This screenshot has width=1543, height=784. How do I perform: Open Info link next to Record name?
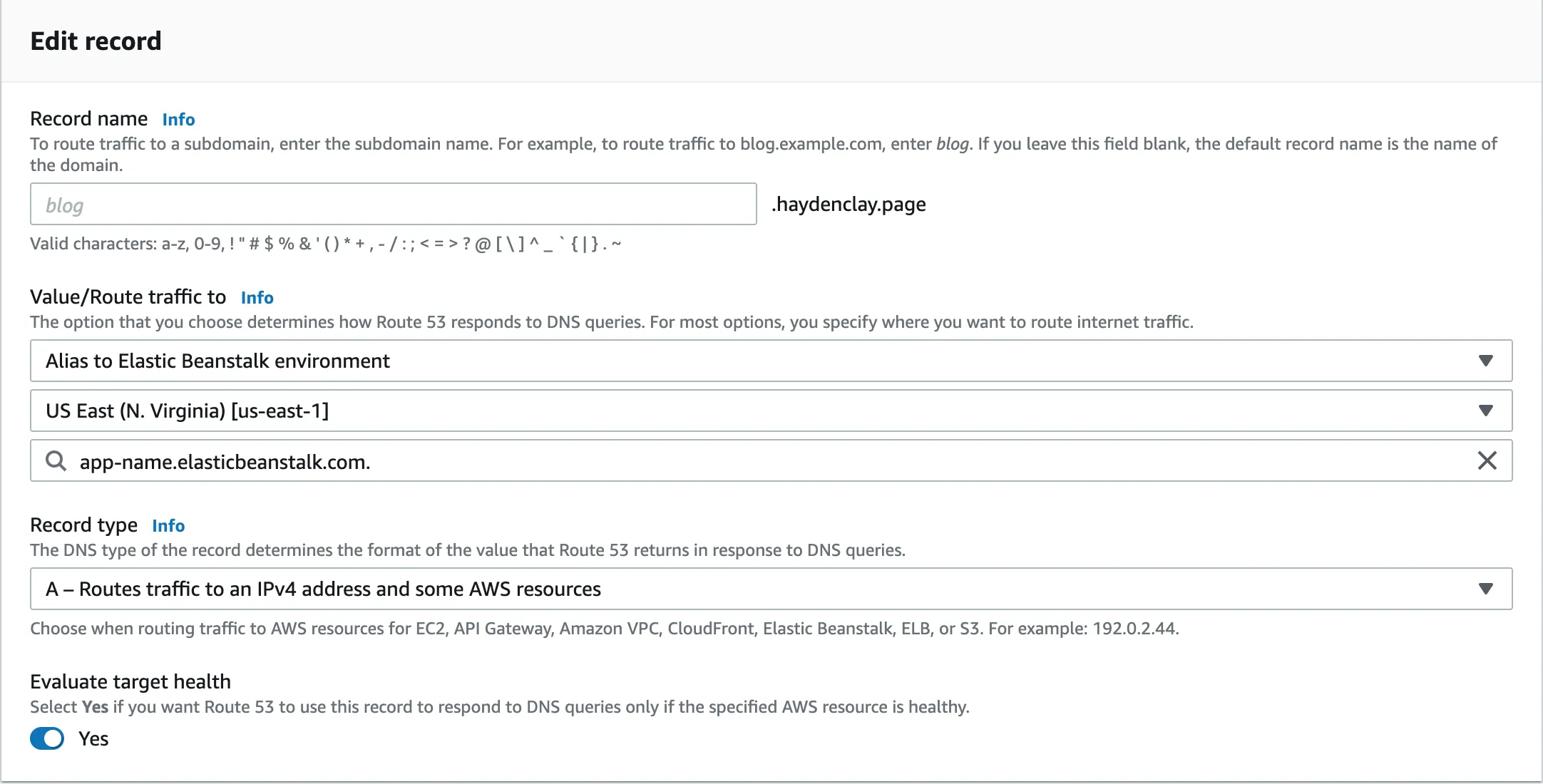(178, 119)
